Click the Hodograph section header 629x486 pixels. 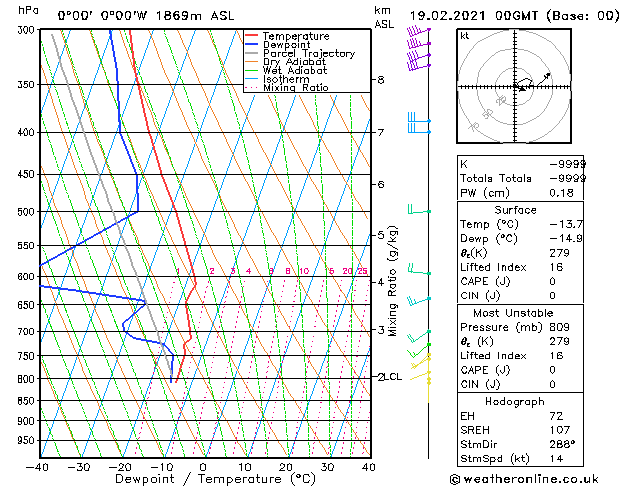(x=515, y=402)
